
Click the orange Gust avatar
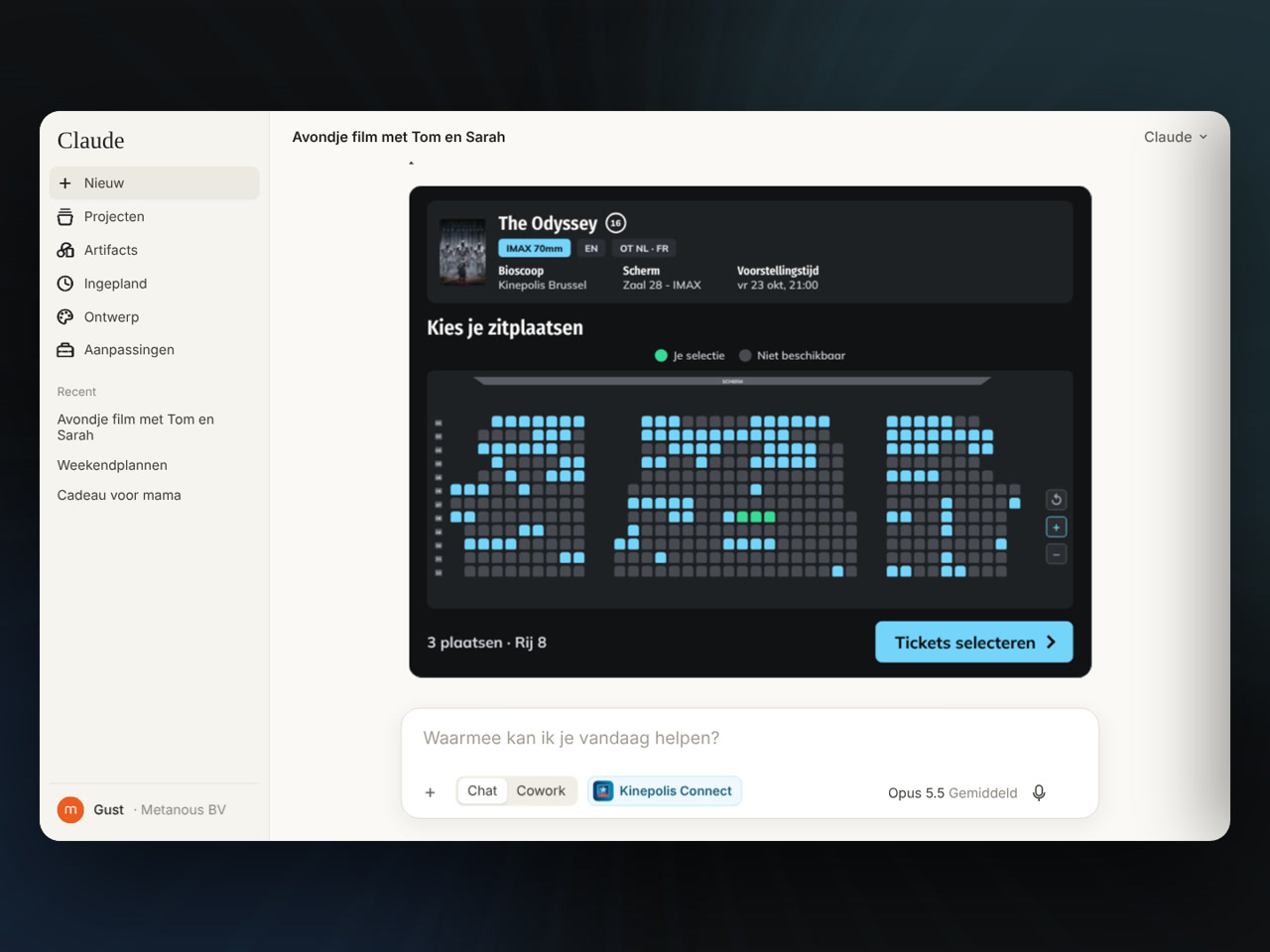(70, 810)
